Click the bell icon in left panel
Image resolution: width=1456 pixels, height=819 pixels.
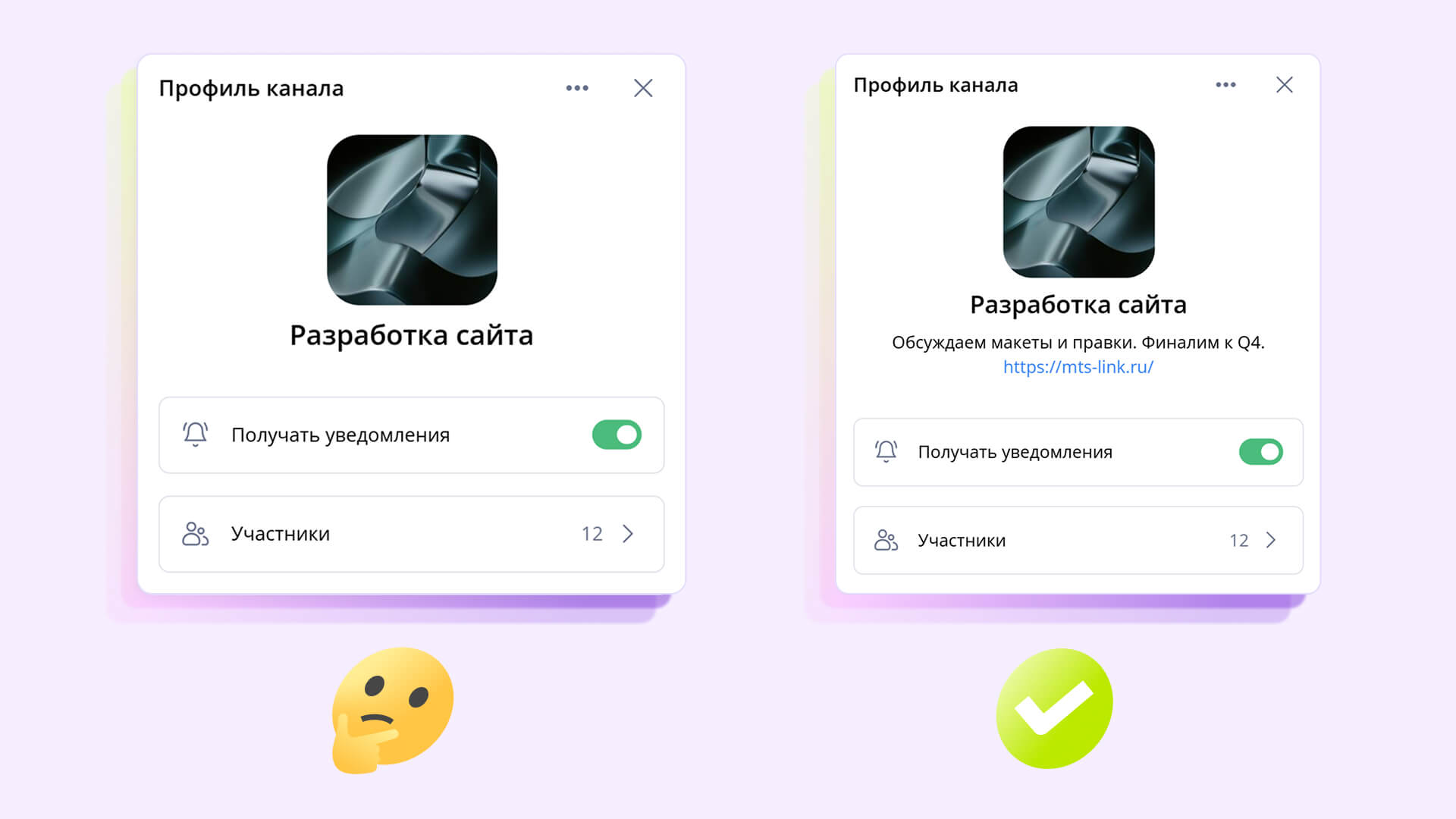coord(195,435)
